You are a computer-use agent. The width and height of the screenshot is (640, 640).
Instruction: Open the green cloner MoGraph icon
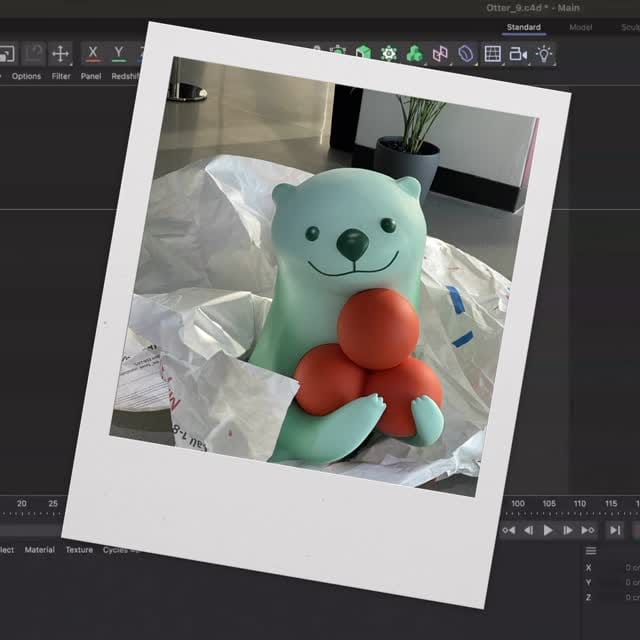tap(414, 53)
